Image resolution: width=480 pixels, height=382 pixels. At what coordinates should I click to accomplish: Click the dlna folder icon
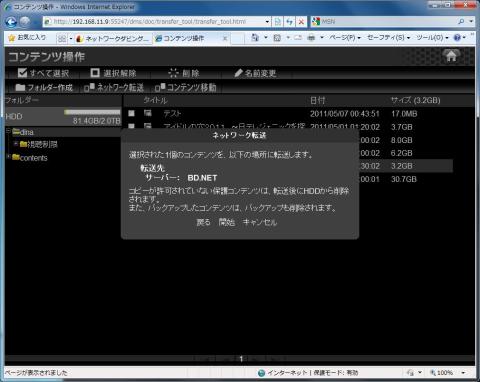pos(16,131)
